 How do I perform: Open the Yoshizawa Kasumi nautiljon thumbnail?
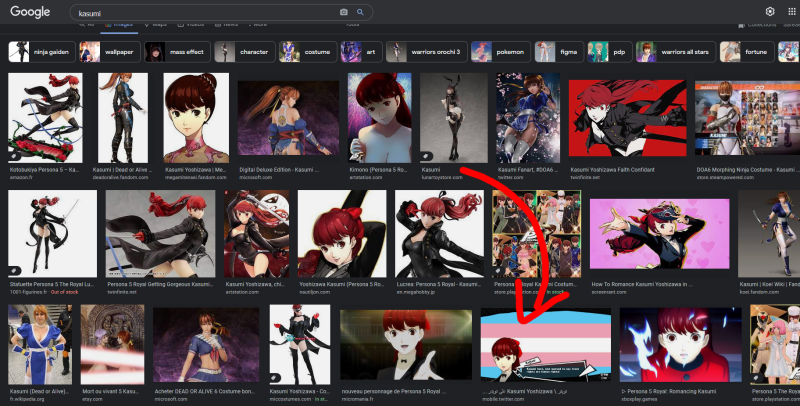point(342,234)
